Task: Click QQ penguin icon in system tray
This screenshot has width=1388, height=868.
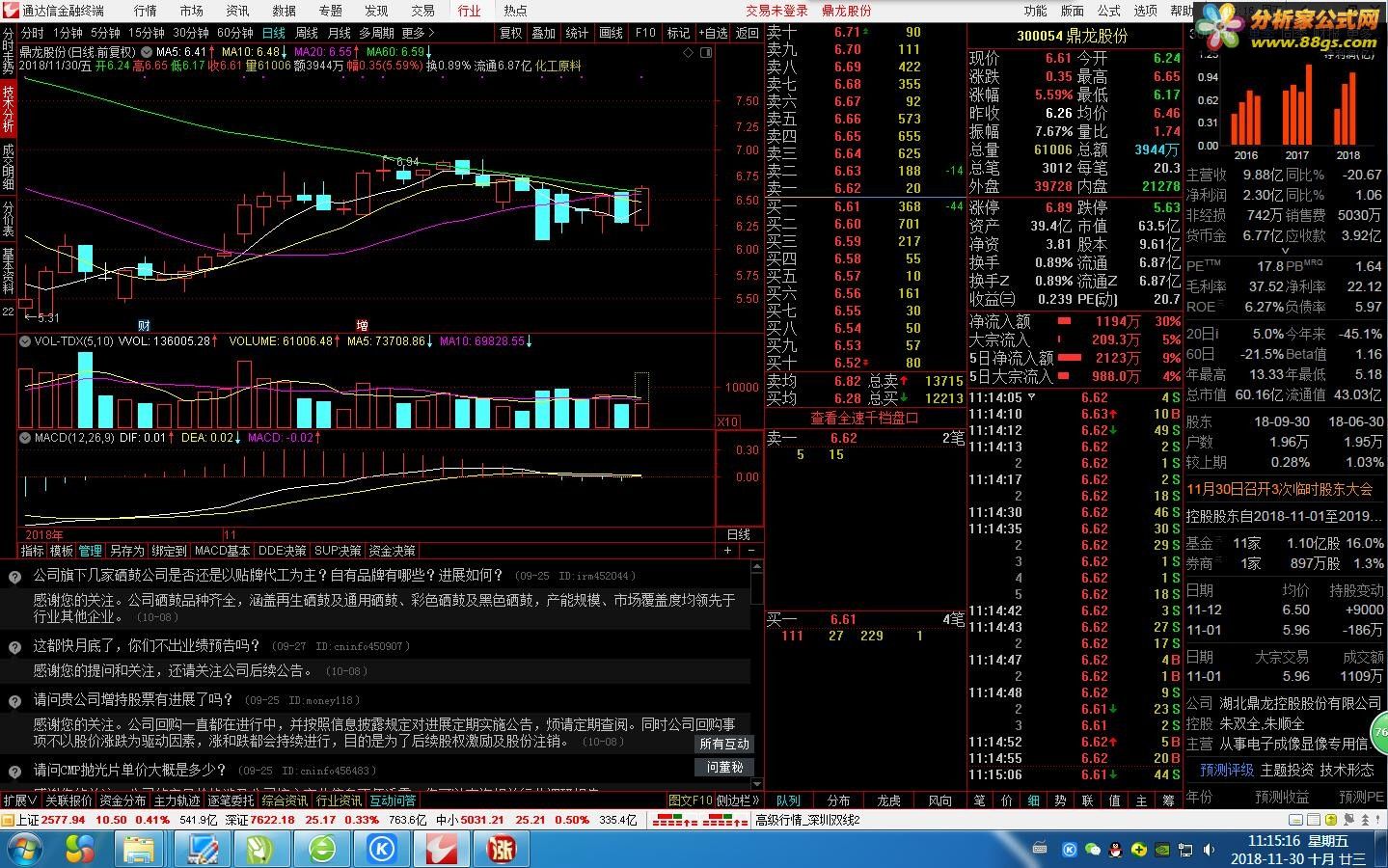Action: [x=1115, y=850]
